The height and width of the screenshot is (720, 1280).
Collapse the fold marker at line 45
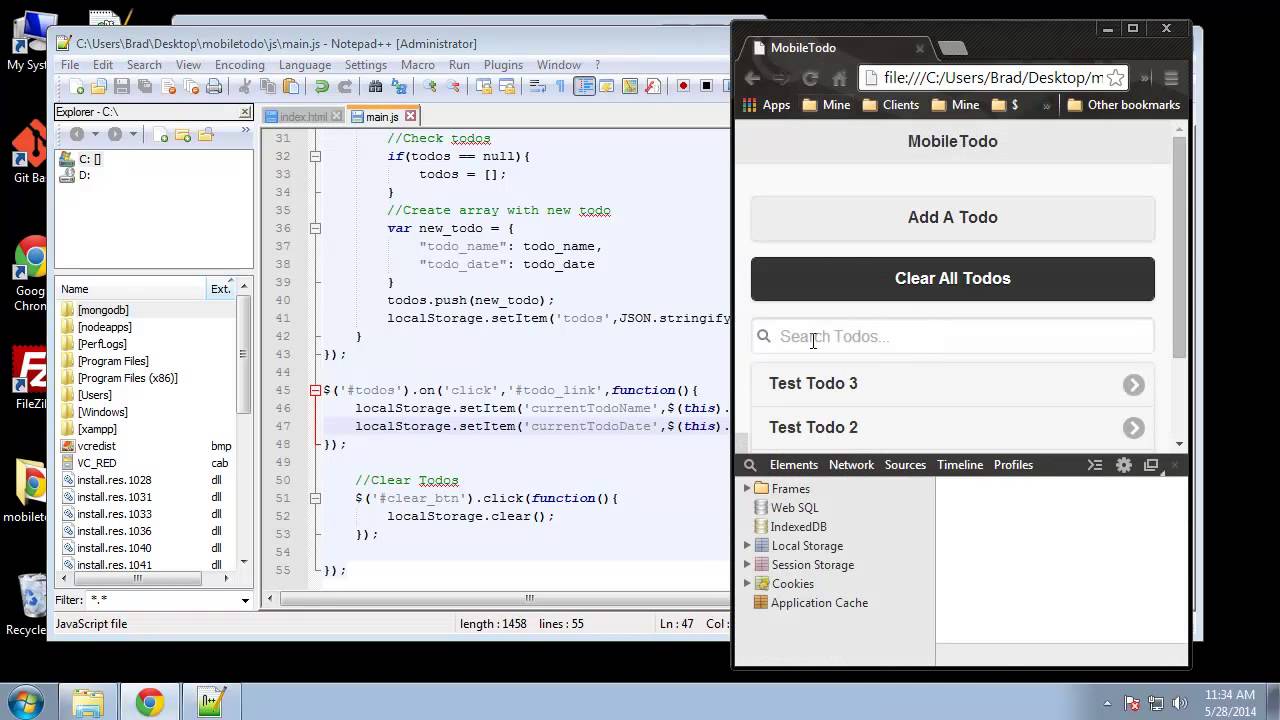click(x=315, y=390)
